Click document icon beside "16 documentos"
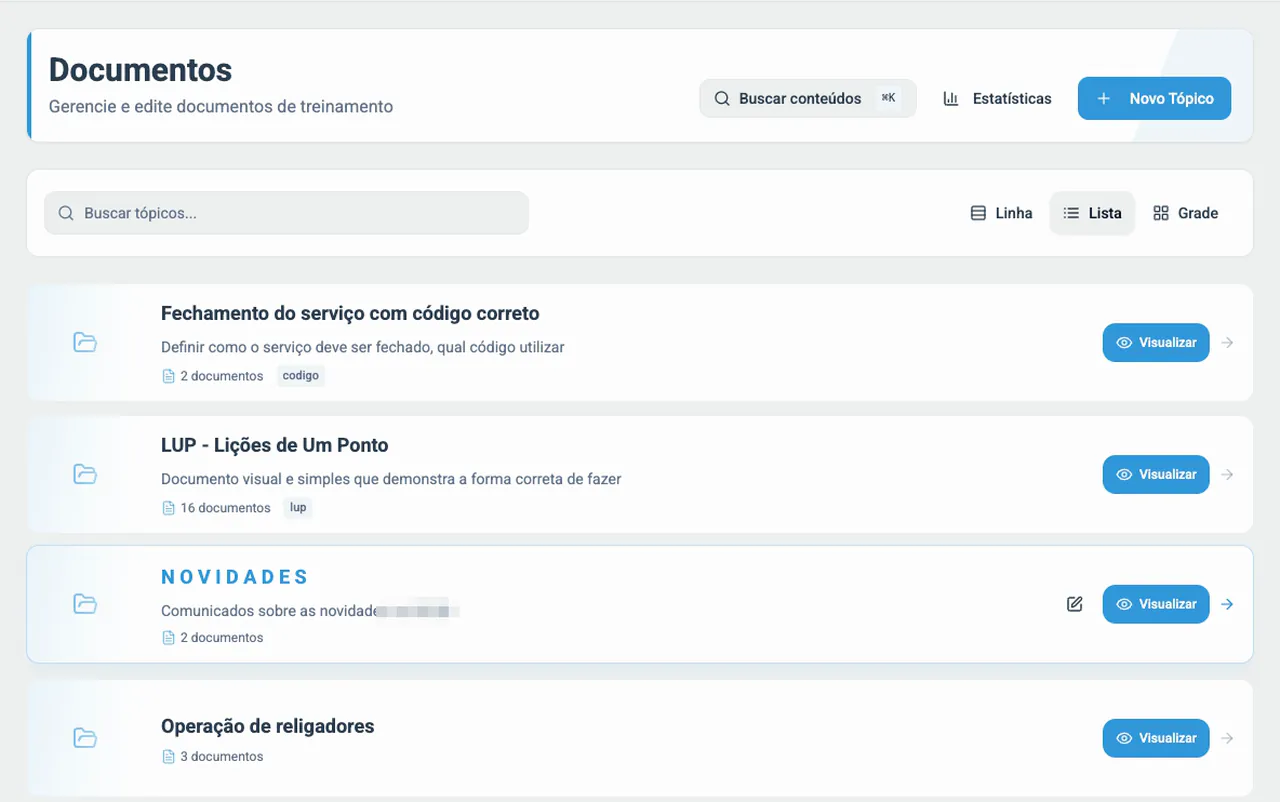This screenshot has height=802, width=1280. tap(169, 508)
